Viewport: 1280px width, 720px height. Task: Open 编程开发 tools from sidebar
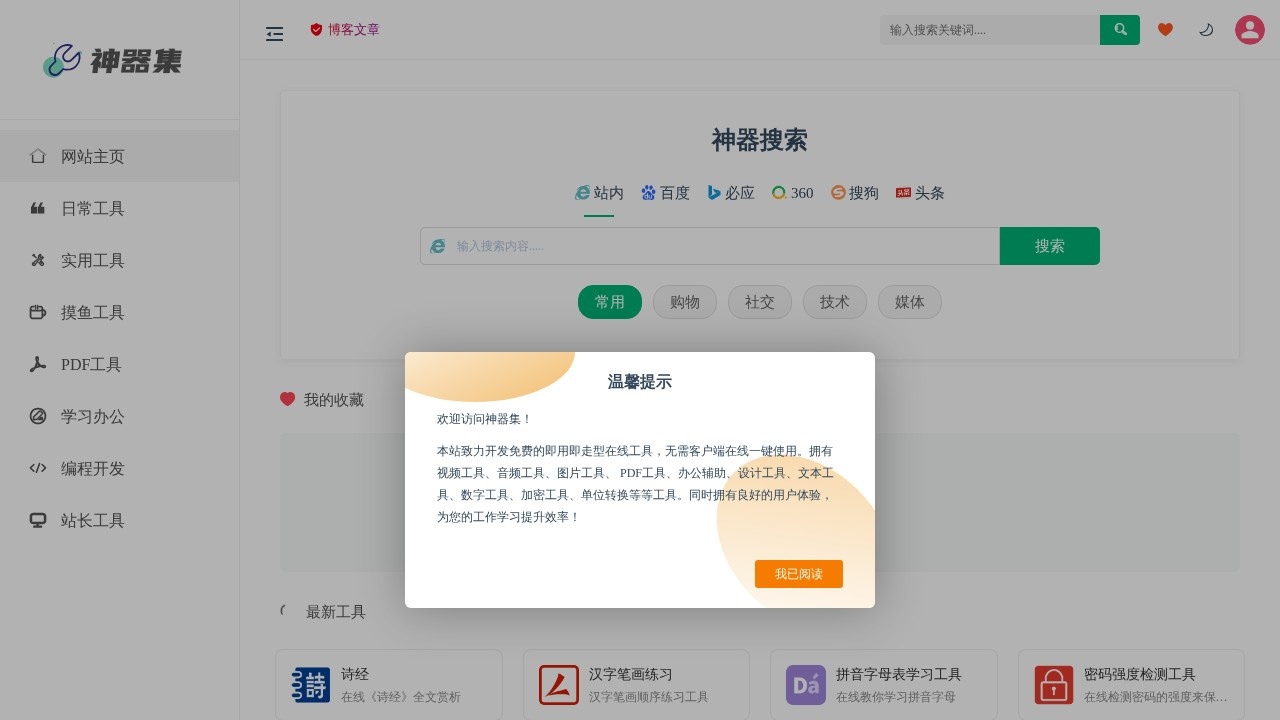(92, 468)
